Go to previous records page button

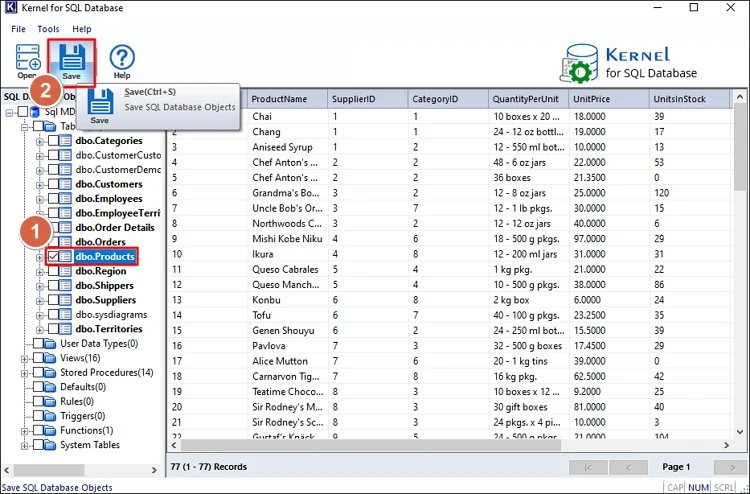[x=629, y=467]
